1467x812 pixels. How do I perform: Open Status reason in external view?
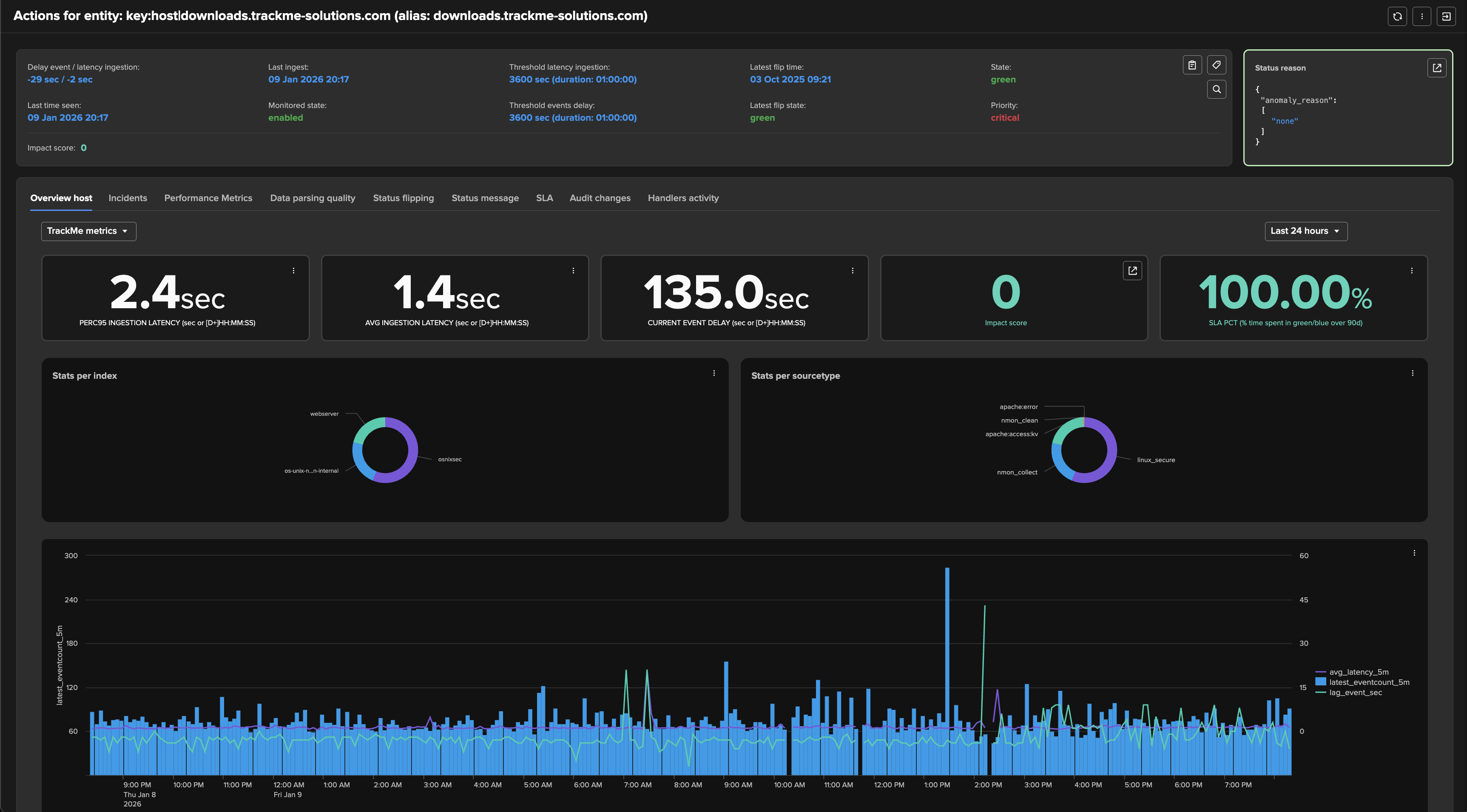pos(1437,68)
